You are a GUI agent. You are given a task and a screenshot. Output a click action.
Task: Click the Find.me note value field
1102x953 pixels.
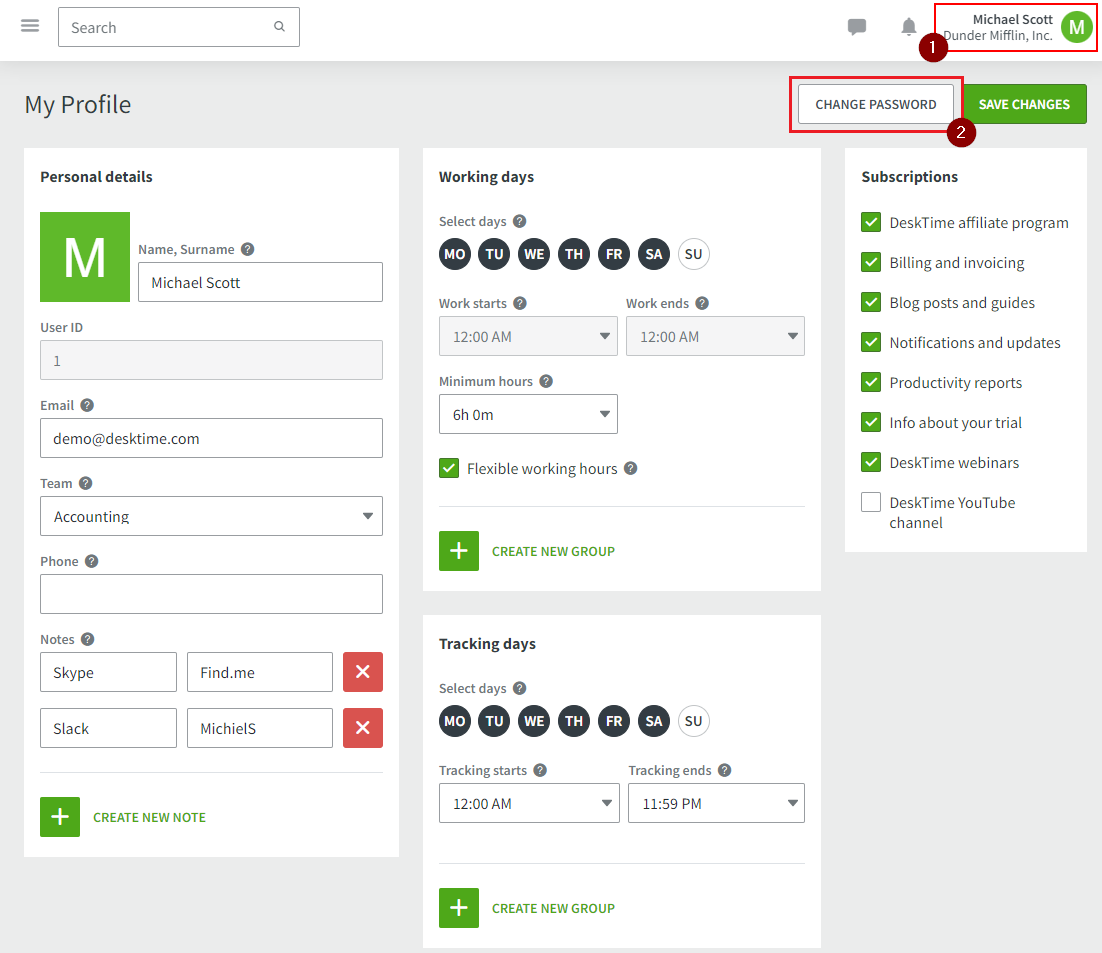pos(260,673)
